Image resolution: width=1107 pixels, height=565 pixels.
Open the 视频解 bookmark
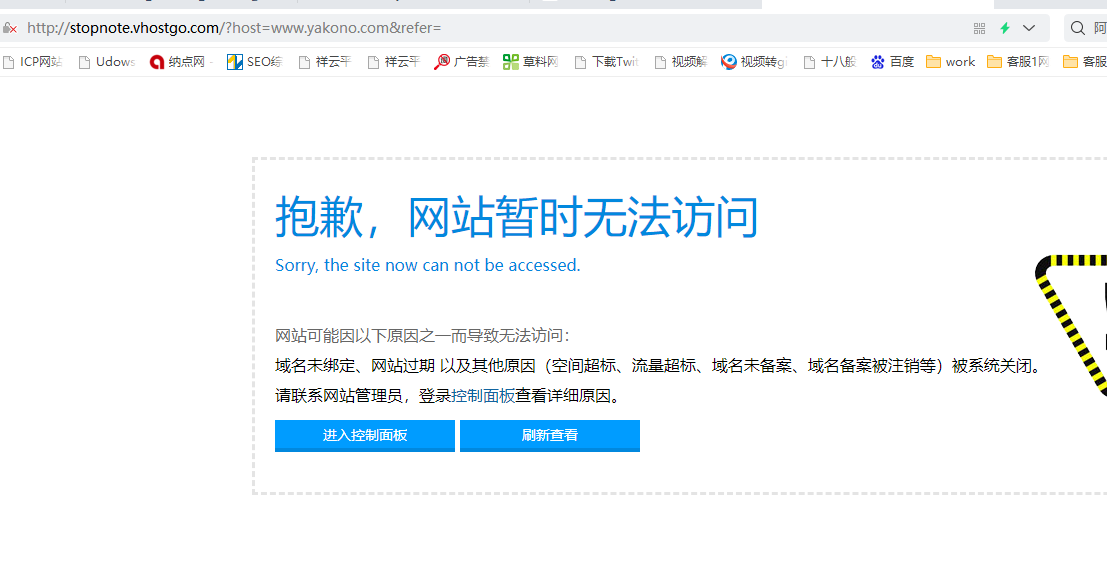tap(681, 62)
